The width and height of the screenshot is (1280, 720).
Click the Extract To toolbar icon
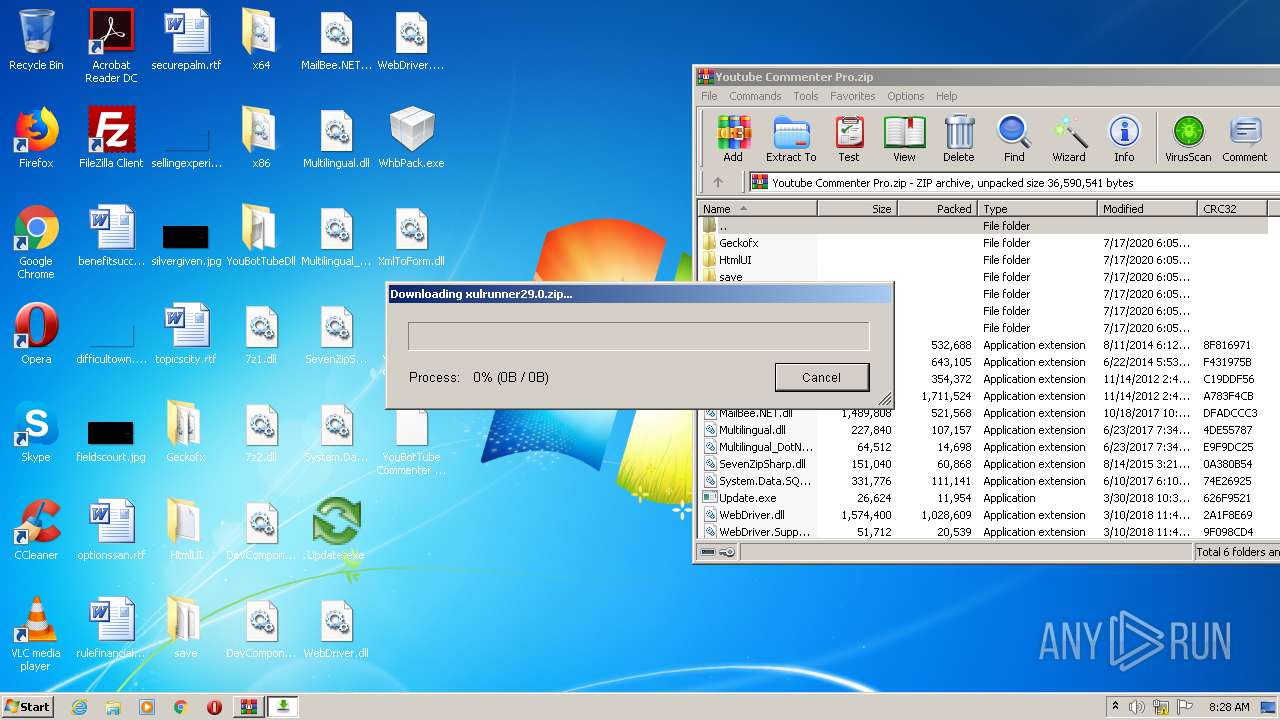791,138
